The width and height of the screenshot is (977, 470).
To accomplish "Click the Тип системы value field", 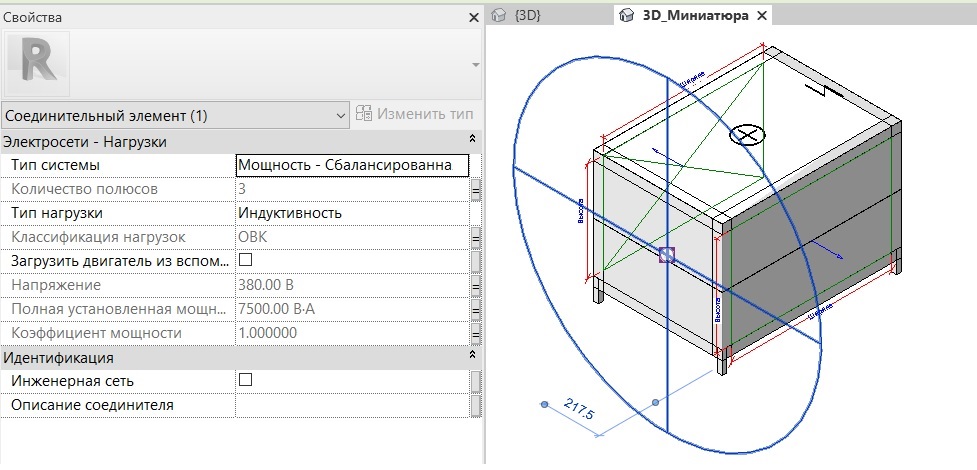I will (x=351, y=165).
